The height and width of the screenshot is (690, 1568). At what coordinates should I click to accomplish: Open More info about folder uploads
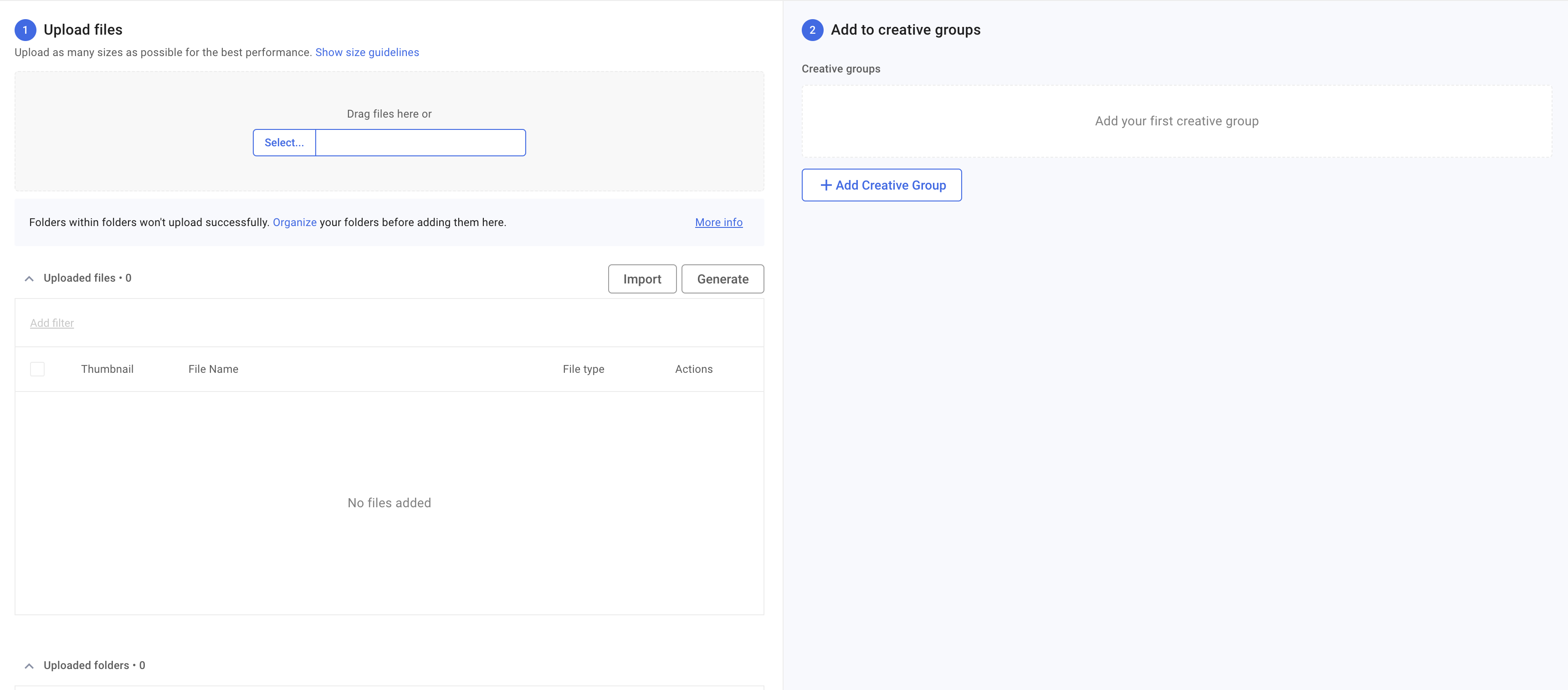(718, 222)
